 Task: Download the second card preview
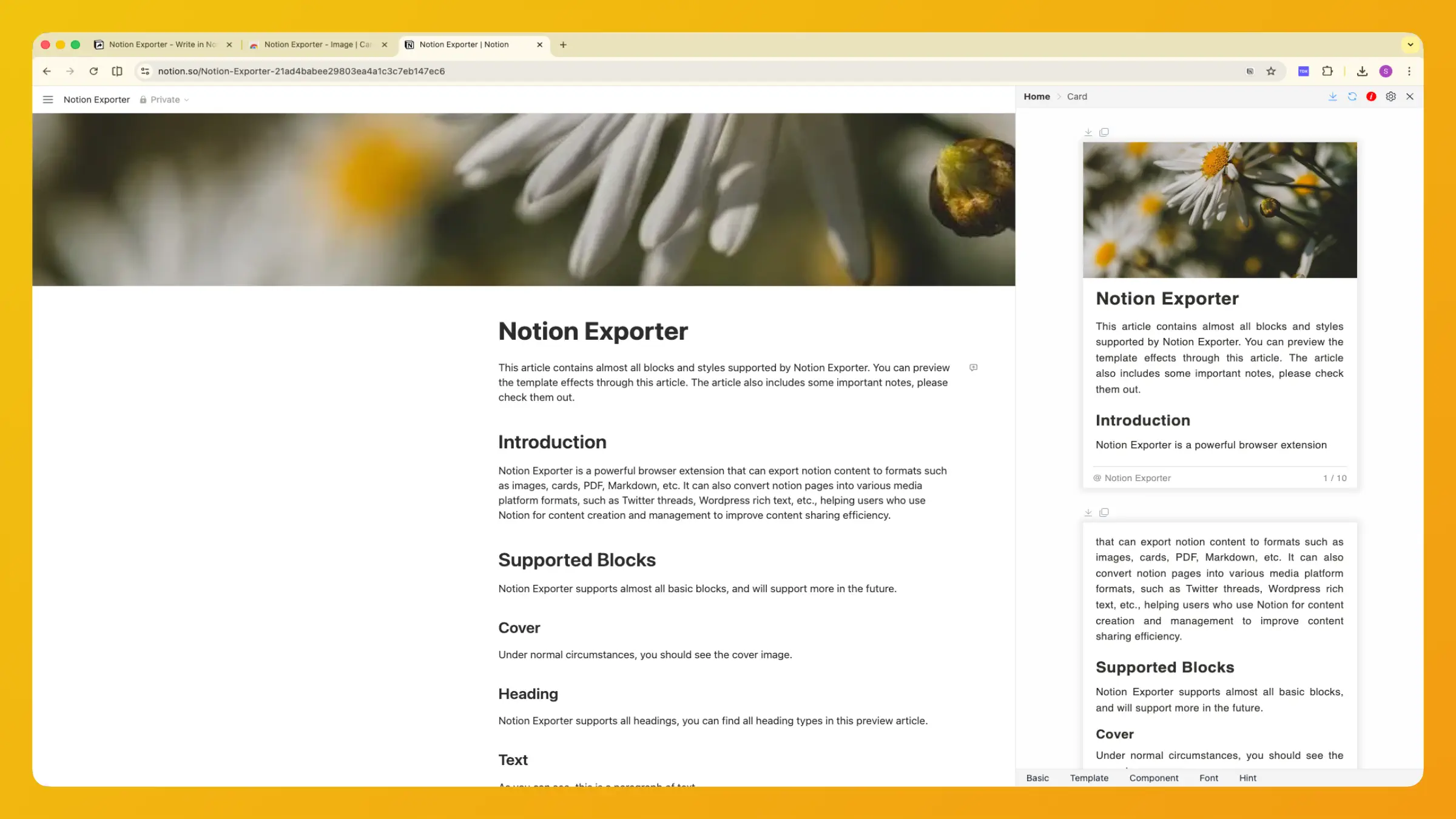pos(1088,512)
